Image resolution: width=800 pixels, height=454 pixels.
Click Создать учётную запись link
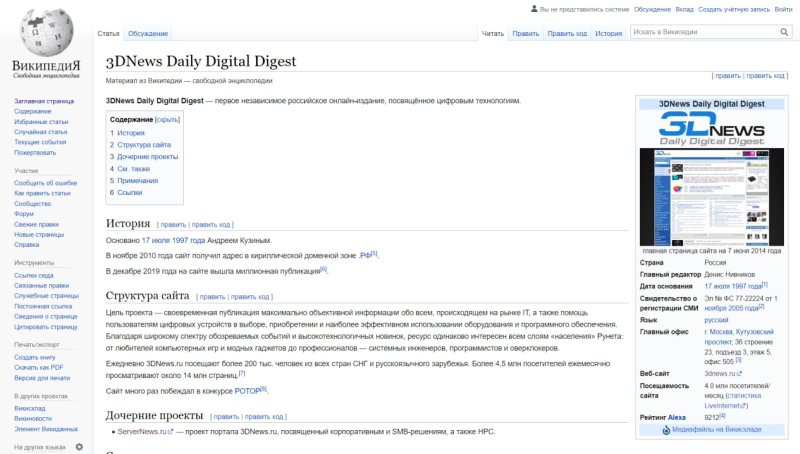pos(734,9)
